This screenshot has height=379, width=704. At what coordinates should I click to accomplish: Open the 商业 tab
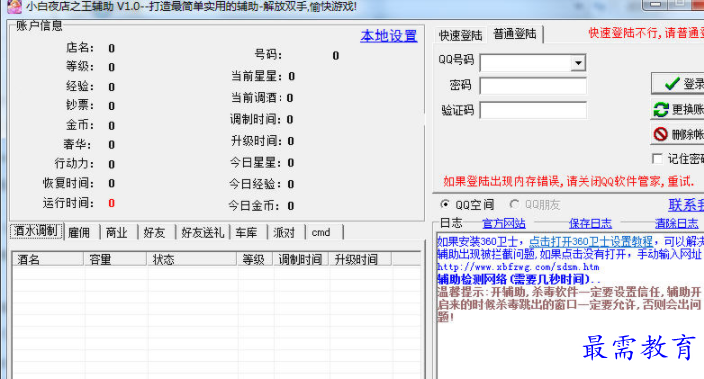[117, 233]
